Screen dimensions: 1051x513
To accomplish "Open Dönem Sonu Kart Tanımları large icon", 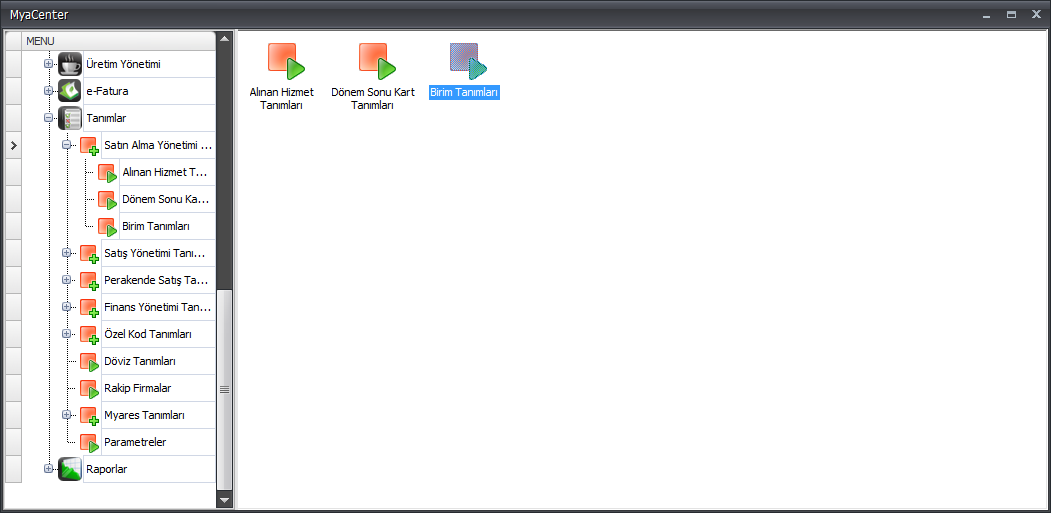I will [377, 62].
